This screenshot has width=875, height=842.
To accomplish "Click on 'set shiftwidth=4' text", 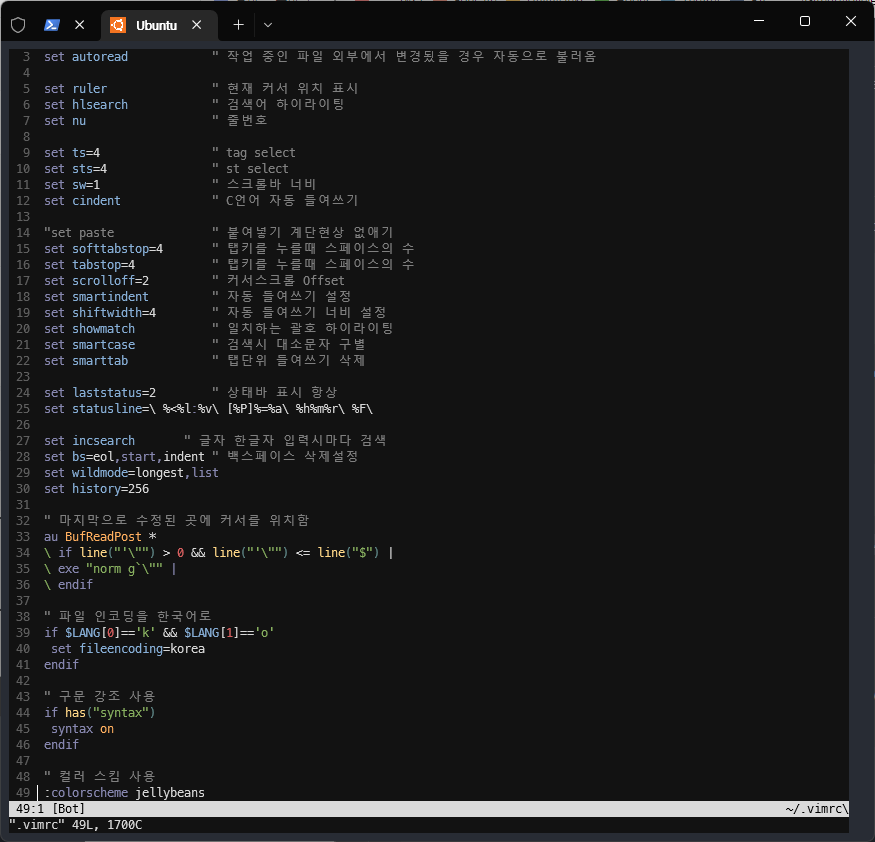I will pos(100,313).
